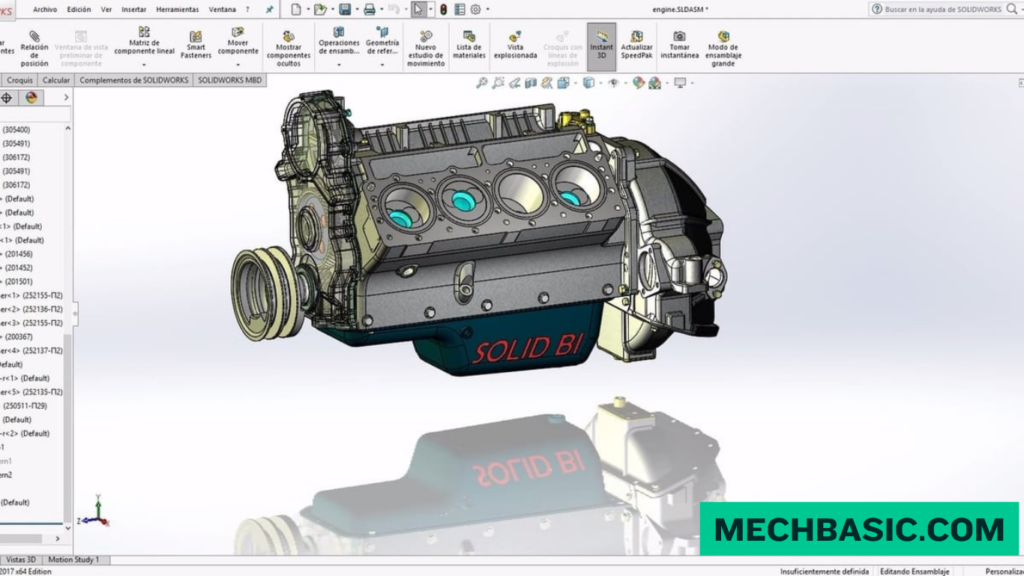Screen dimensions: 1024x576
Task: Open the Options gear icon
Action: [x=475, y=9]
